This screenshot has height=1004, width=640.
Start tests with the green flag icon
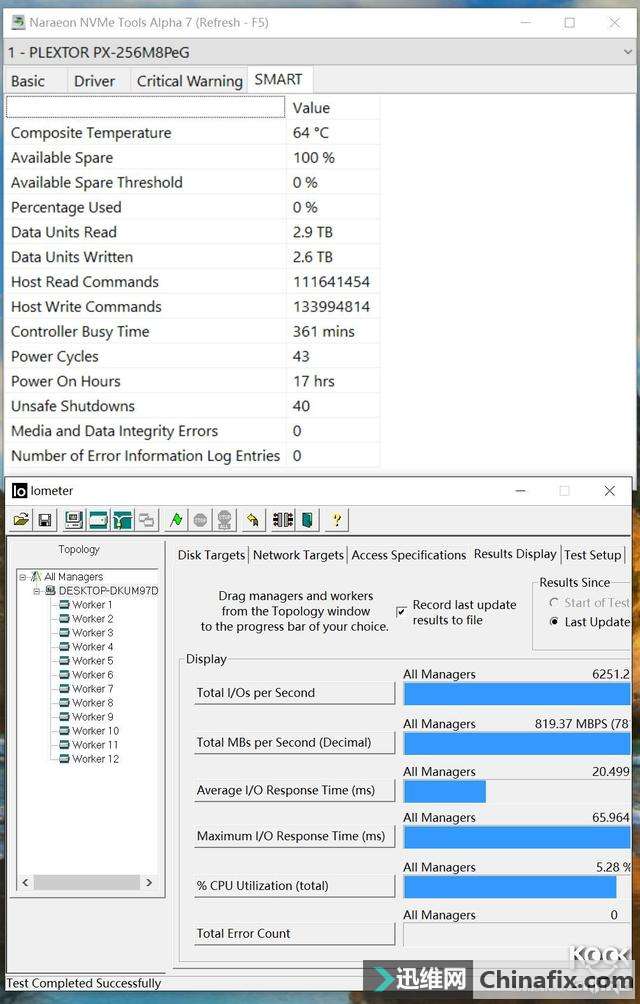[176, 520]
